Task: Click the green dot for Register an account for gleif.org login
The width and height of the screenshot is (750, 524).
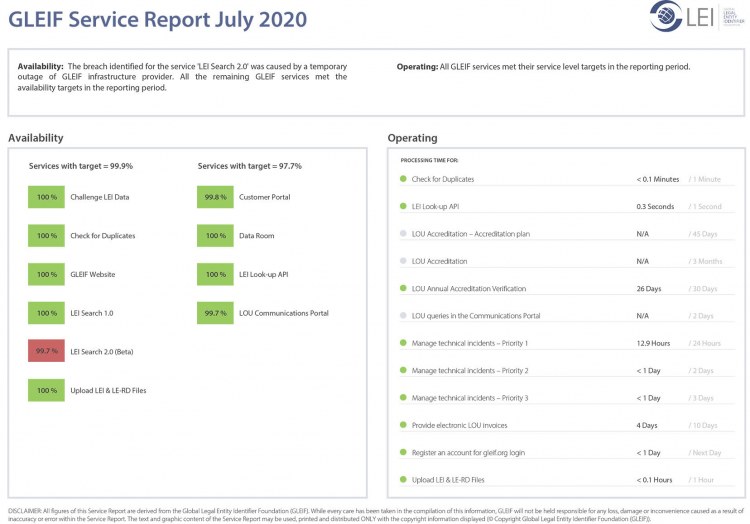Action: (403, 452)
